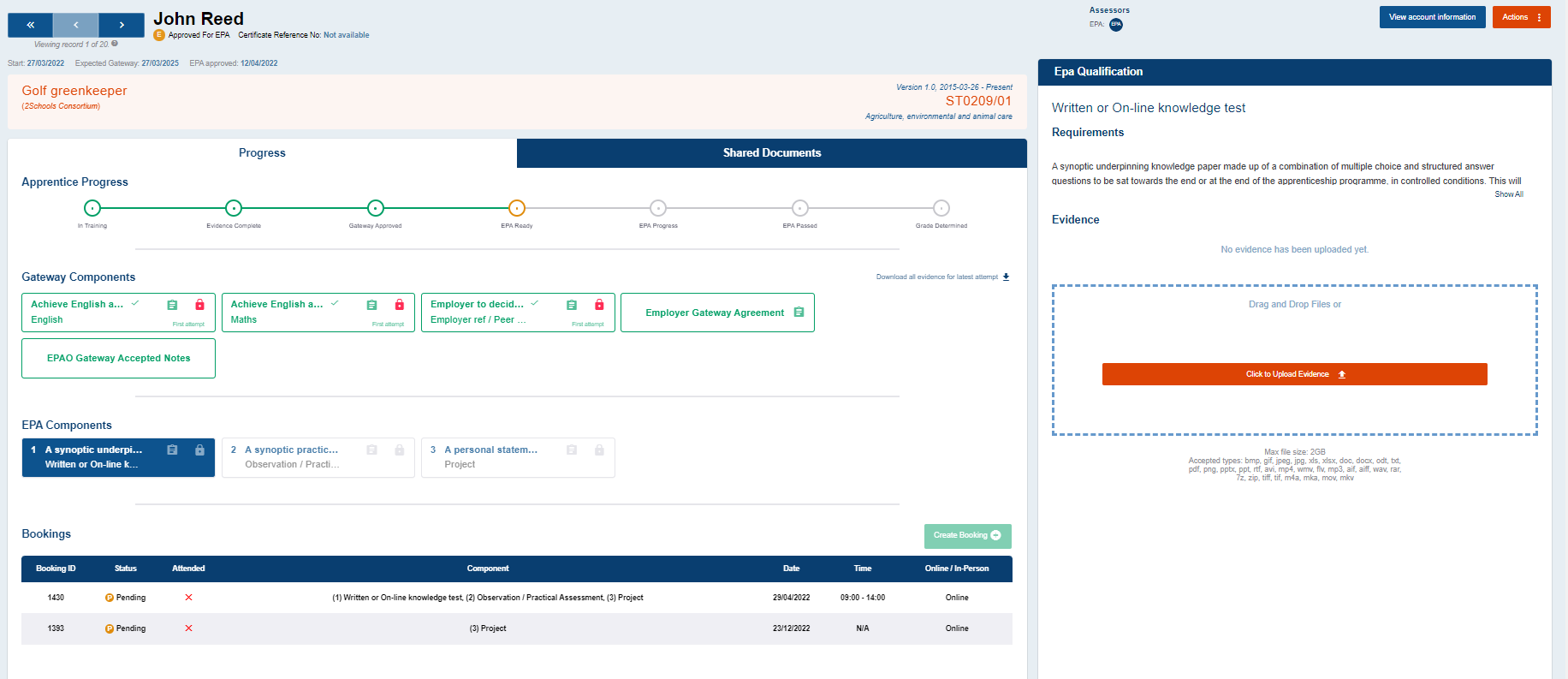Switch to the Shared Documents tab
The width and height of the screenshot is (1568, 679).
pos(772,153)
